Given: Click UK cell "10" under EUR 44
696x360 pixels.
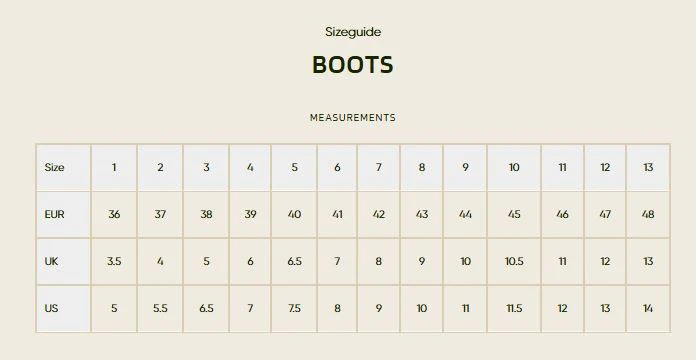Looking at the screenshot, I should click(x=465, y=261).
